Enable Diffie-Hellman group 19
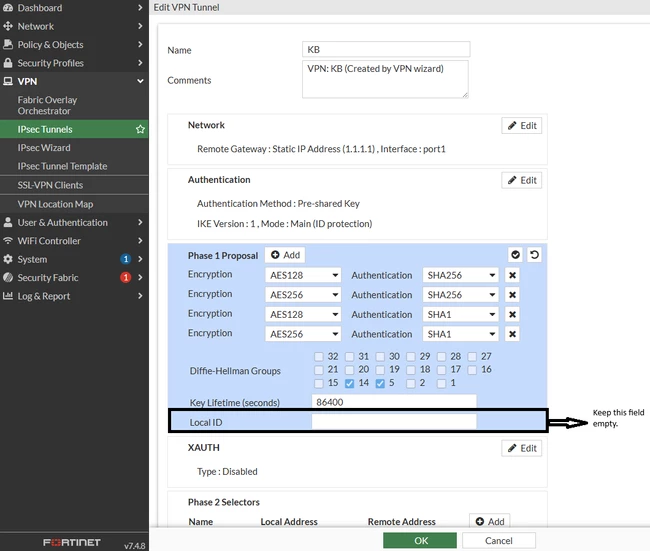The image size is (650, 551). [380, 369]
